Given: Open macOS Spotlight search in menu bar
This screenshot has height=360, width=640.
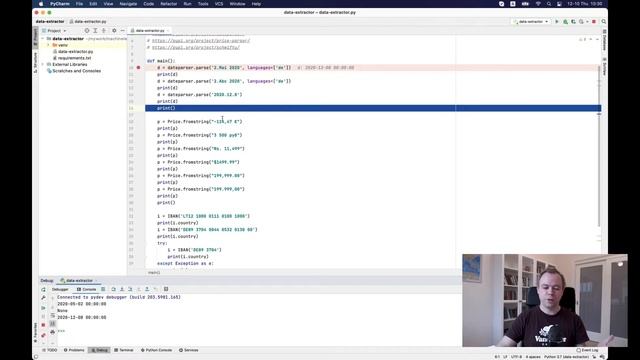Looking at the screenshot, I should pyautogui.click(x=549, y=4).
